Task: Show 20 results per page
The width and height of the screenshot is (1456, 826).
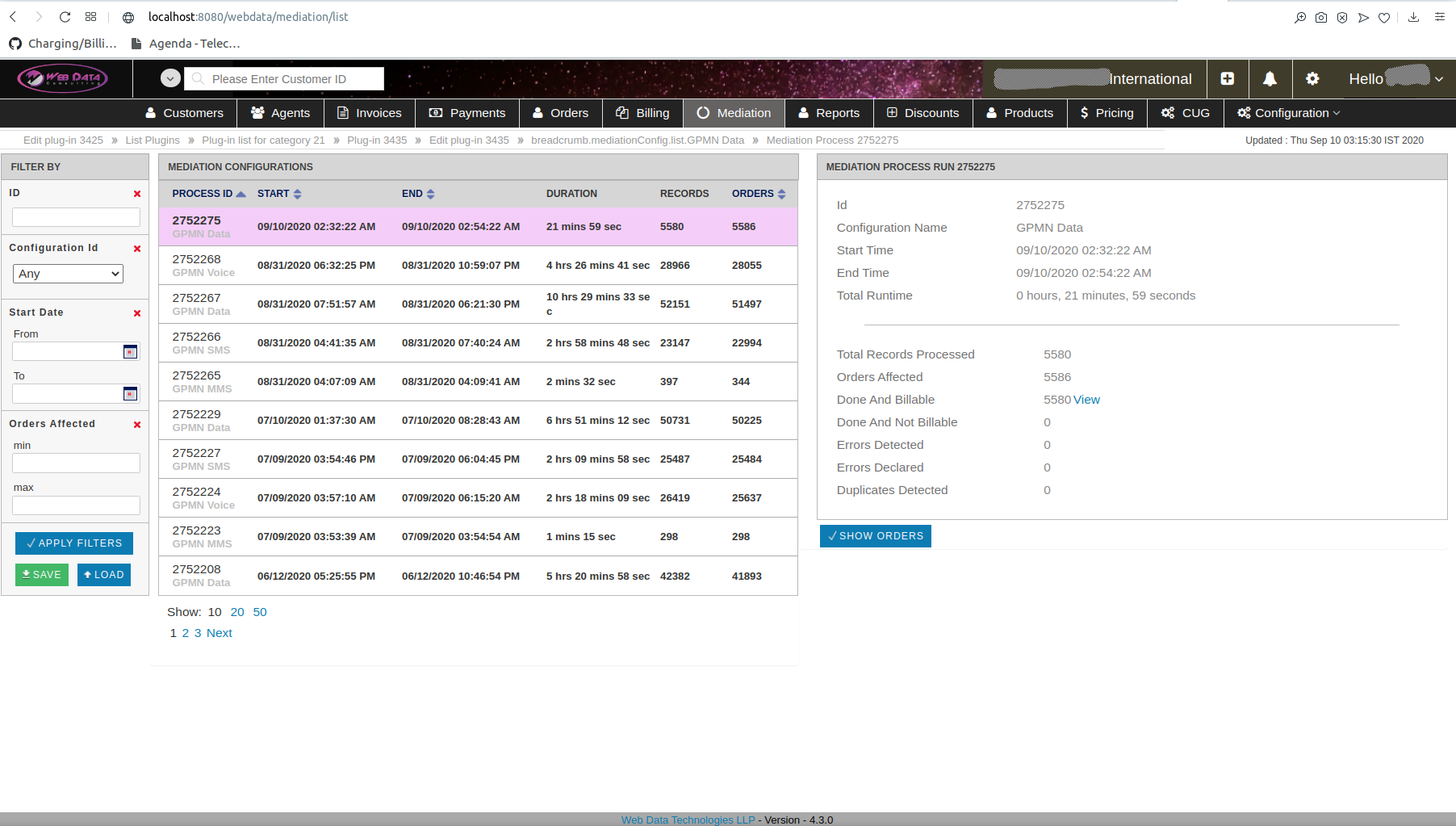Action: (237, 612)
